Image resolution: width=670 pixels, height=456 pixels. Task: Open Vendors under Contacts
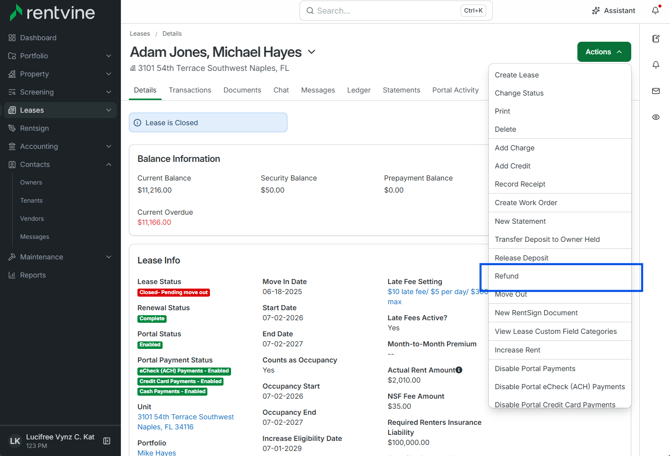32,218
